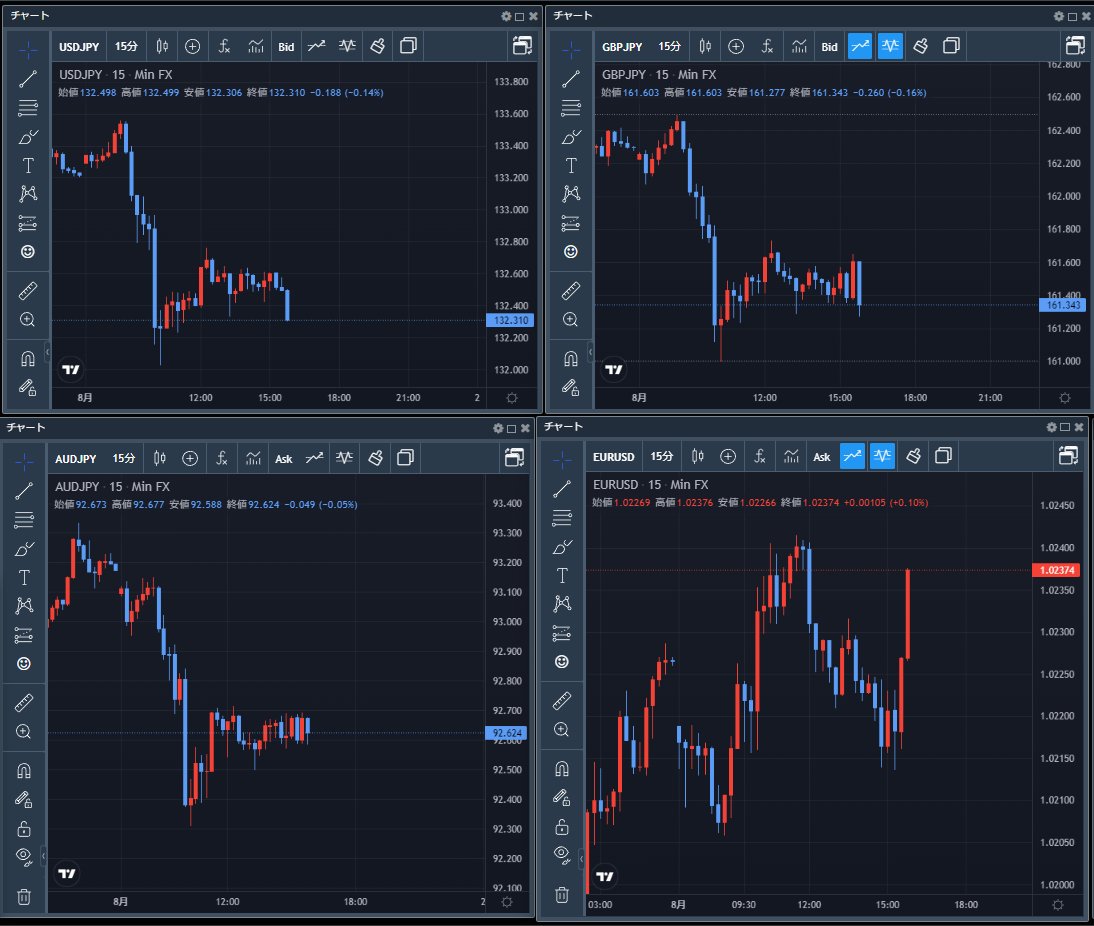Open candlestick style menu in AUDJPY toolbar
Image resolution: width=1094 pixels, height=926 pixels.
[160, 458]
